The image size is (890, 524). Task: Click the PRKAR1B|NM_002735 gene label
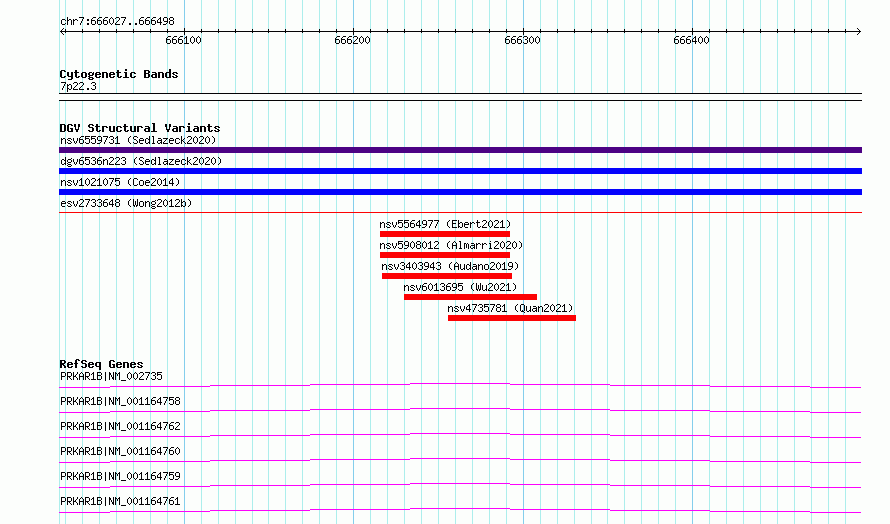click(x=111, y=376)
